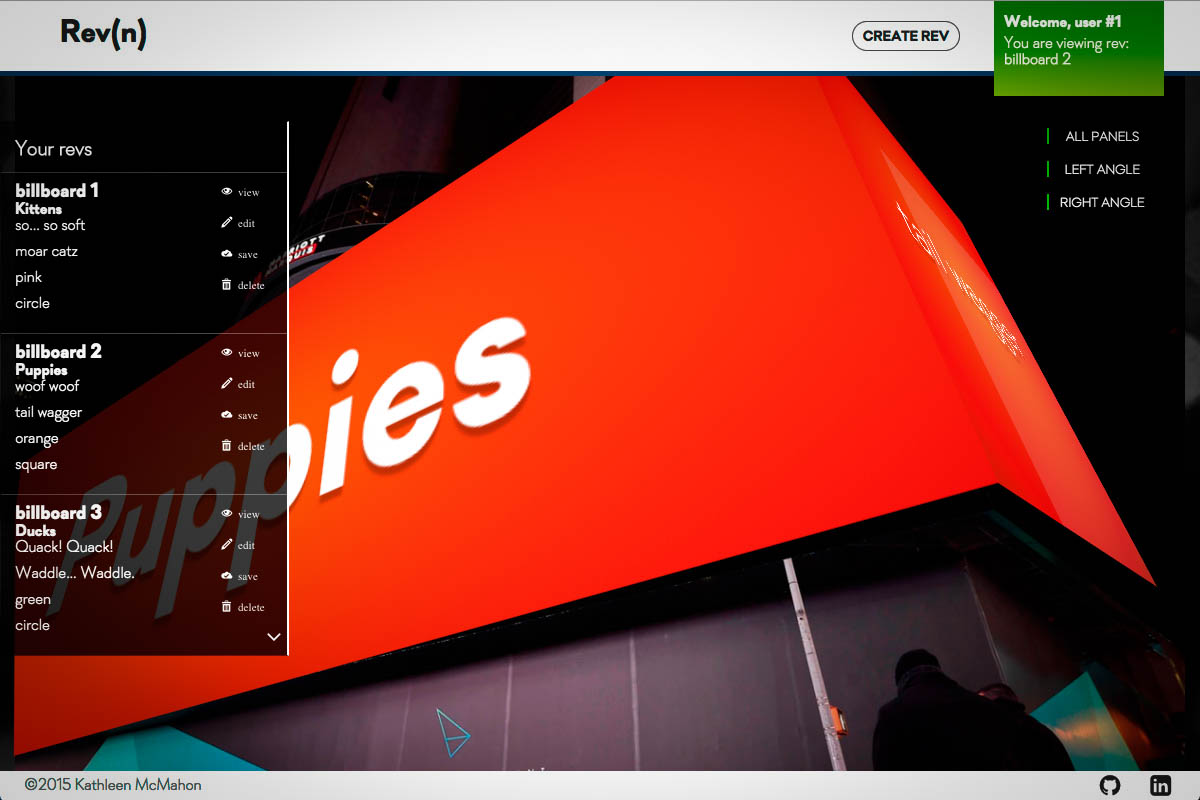Toggle view of billboard 3 with the eye icon
Image resolution: width=1200 pixels, height=800 pixels.
tap(227, 514)
